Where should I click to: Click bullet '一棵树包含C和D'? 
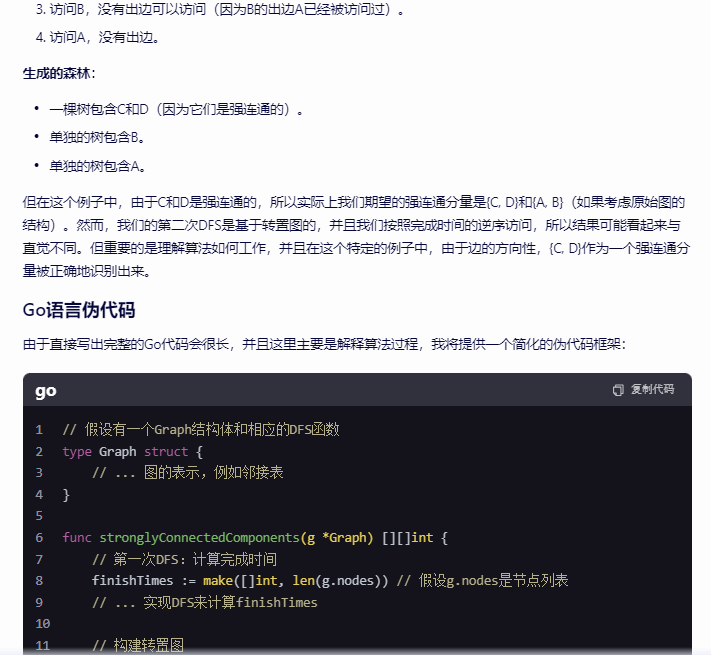tap(176, 109)
